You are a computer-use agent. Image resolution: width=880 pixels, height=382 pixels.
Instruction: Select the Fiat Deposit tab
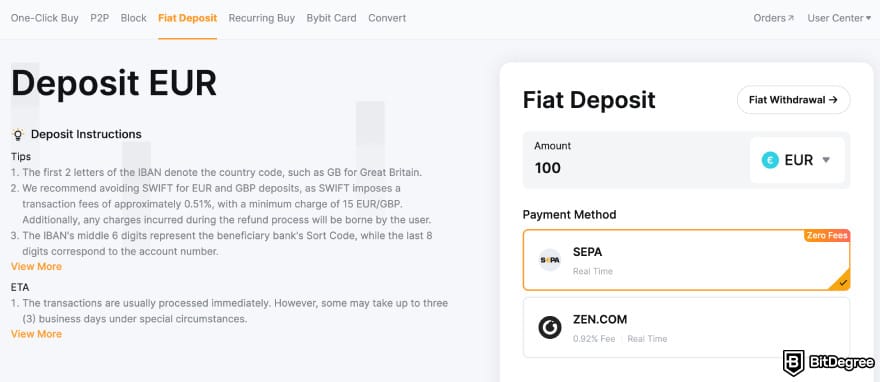click(x=187, y=18)
